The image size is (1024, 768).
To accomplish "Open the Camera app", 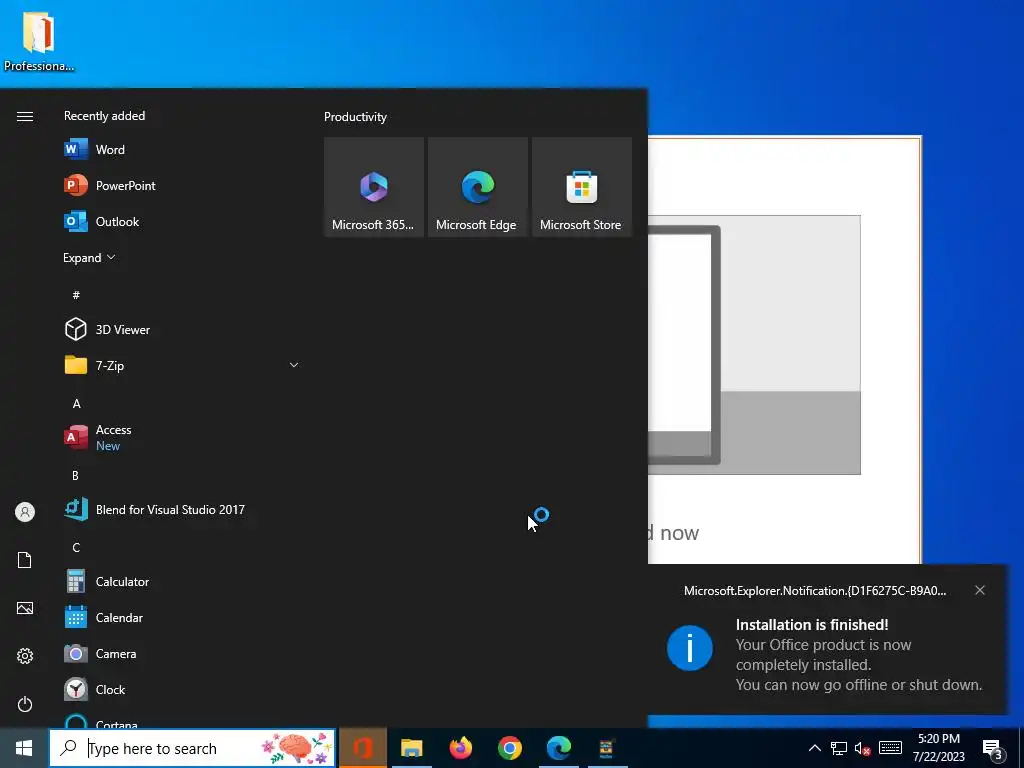I will 182,653.
